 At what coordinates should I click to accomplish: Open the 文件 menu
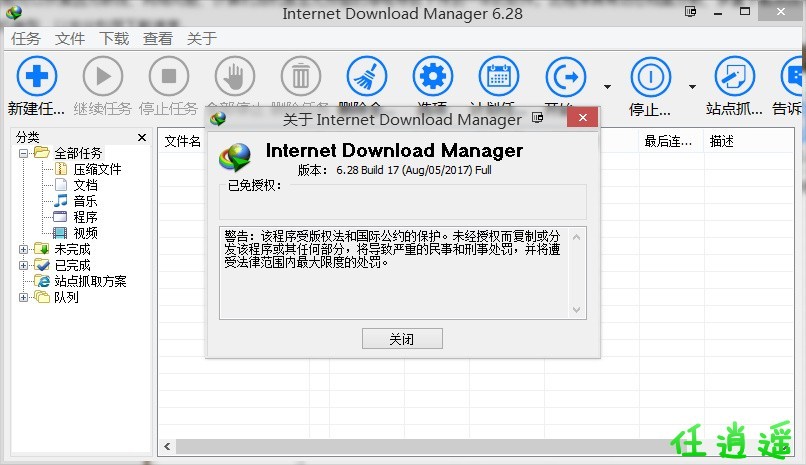[x=70, y=39]
